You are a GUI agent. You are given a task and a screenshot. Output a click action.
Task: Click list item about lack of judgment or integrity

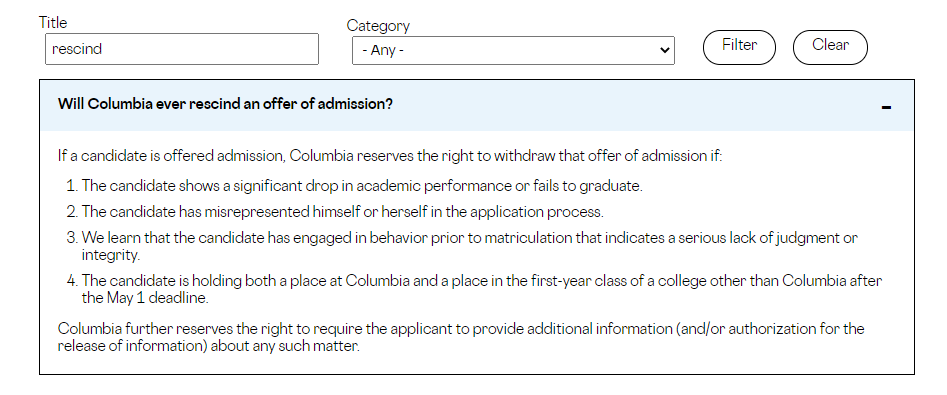(x=469, y=246)
